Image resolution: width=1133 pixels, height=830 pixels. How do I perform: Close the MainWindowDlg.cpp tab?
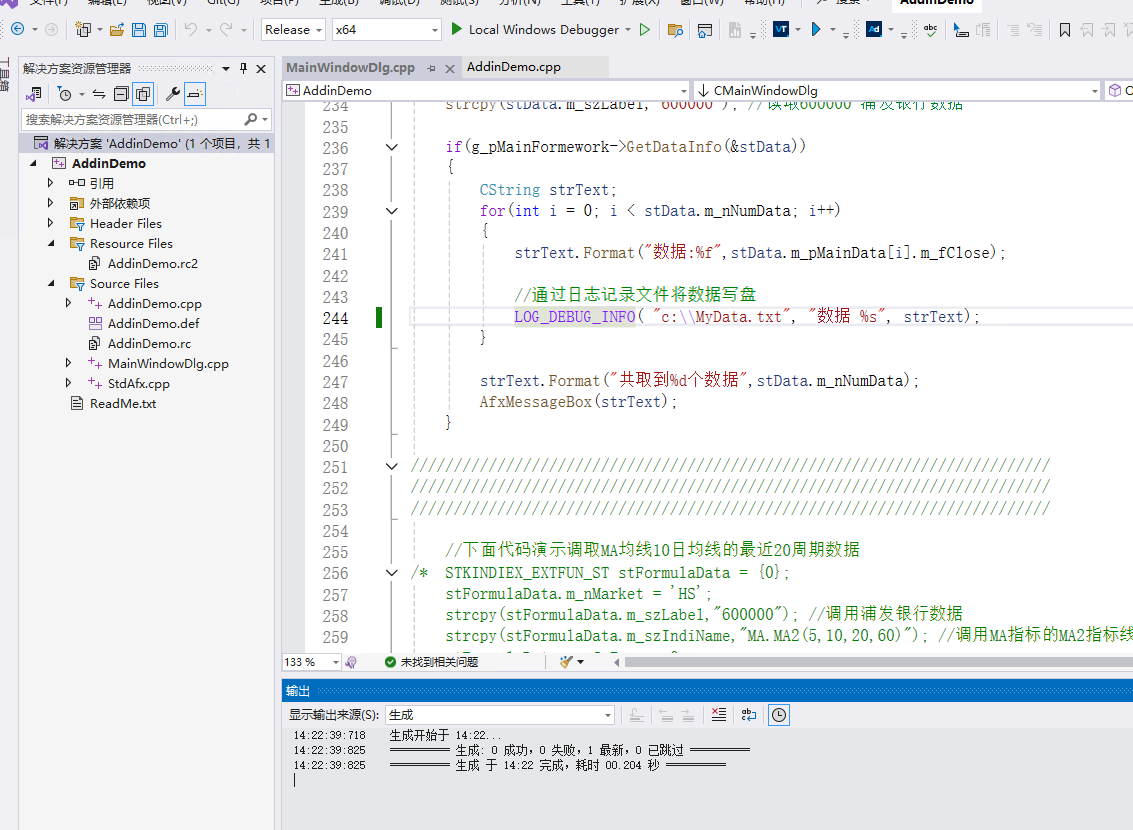tap(449, 69)
